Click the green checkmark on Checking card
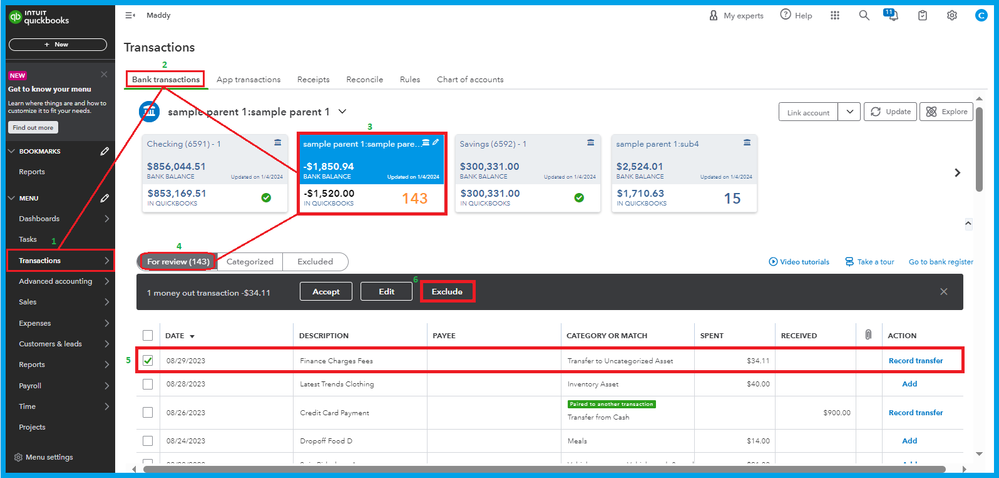Image resolution: width=999 pixels, height=478 pixels. click(266, 198)
